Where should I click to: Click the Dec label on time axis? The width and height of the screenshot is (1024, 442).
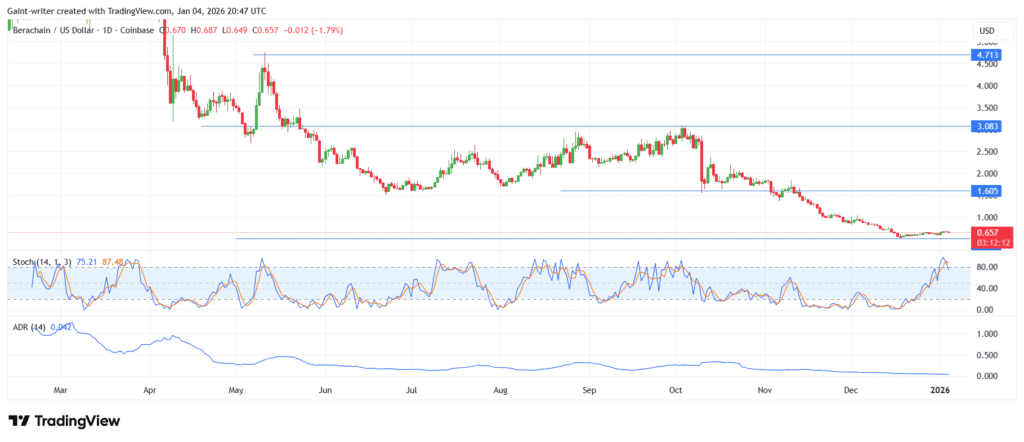click(851, 390)
